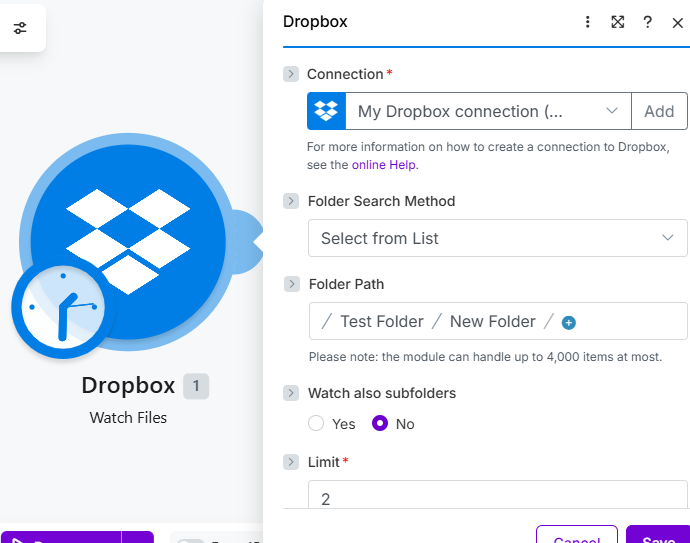
Task: Click the purple Run button at bottom
Action: pos(61,537)
